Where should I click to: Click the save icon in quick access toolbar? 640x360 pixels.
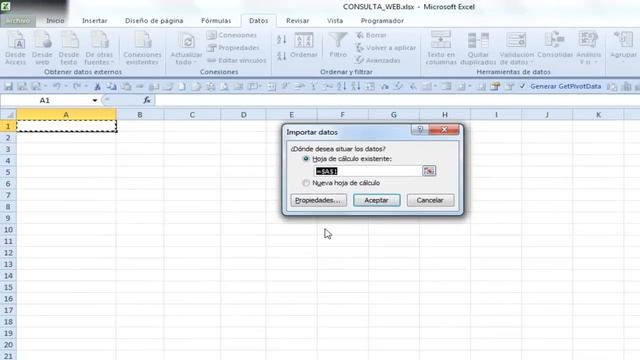[x=8, y=87]
